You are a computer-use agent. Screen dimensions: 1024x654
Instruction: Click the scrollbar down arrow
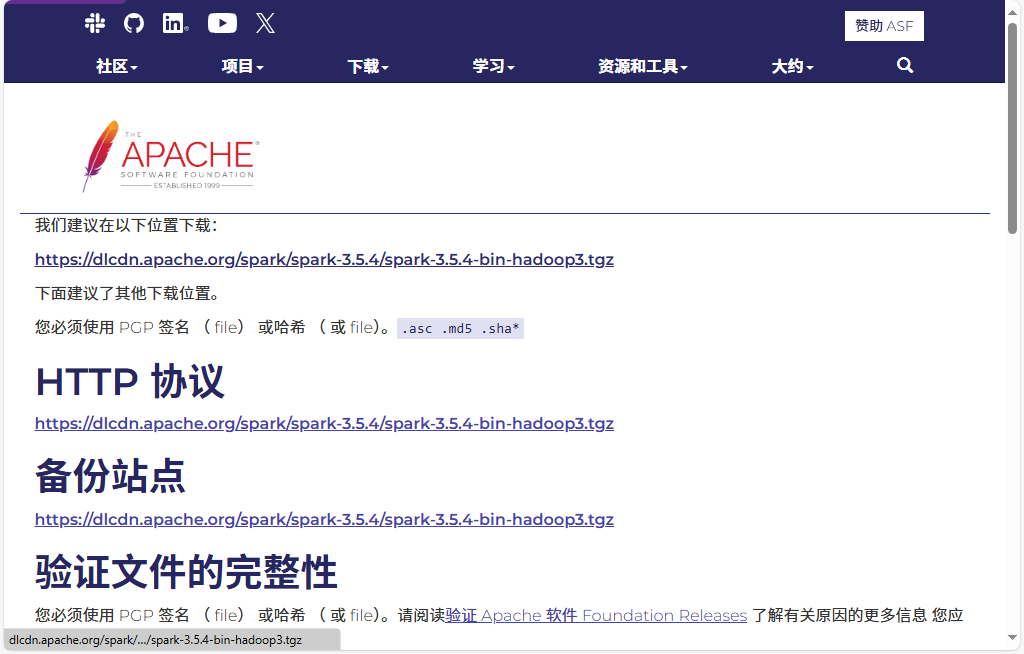[x=1012, y=637]
